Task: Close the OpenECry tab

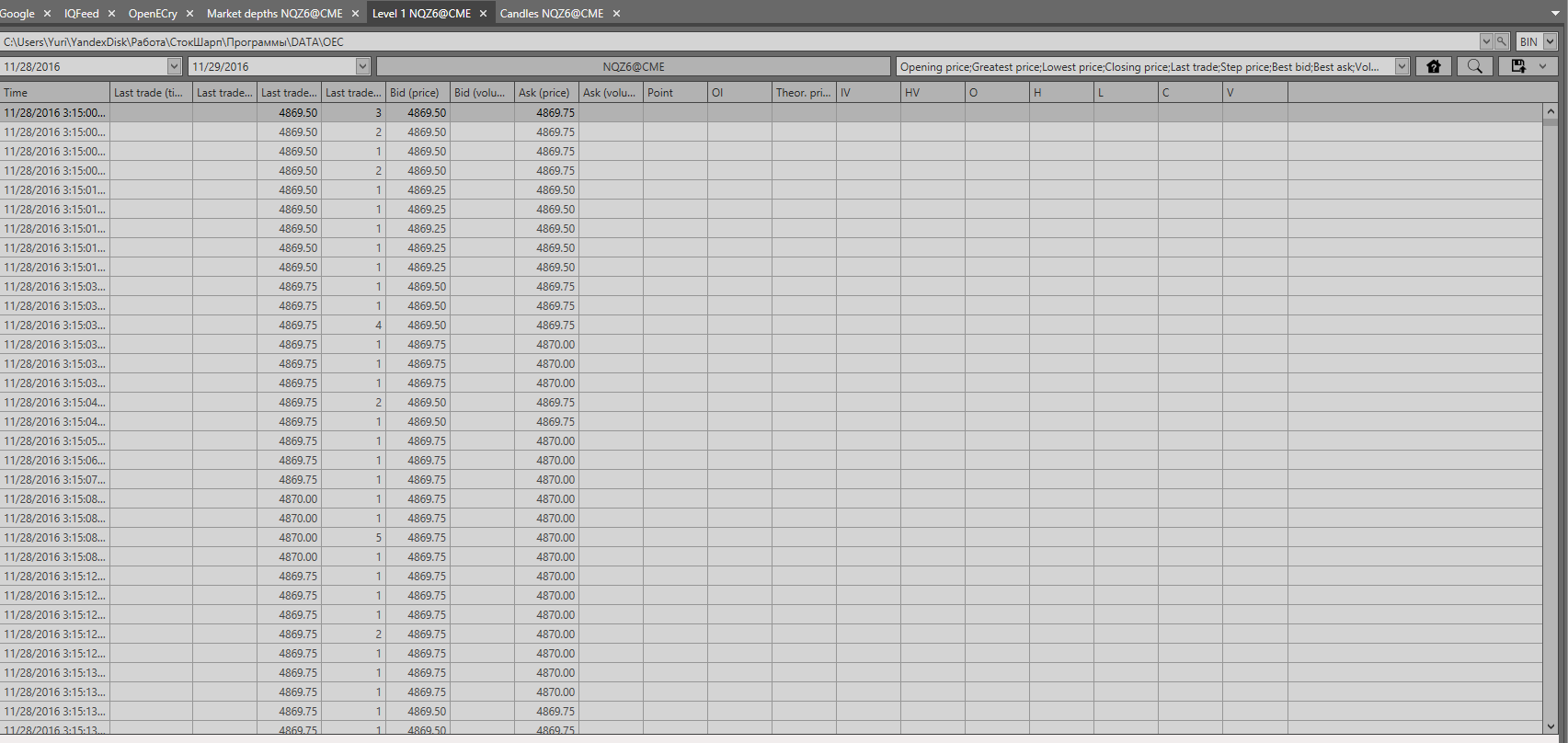Action: [190, 14]
